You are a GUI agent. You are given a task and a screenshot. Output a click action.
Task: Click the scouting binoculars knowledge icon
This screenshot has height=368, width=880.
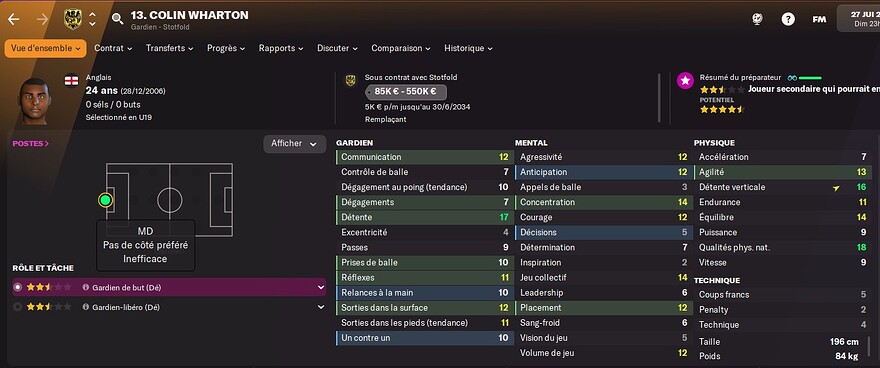click(x=792, y=77)
